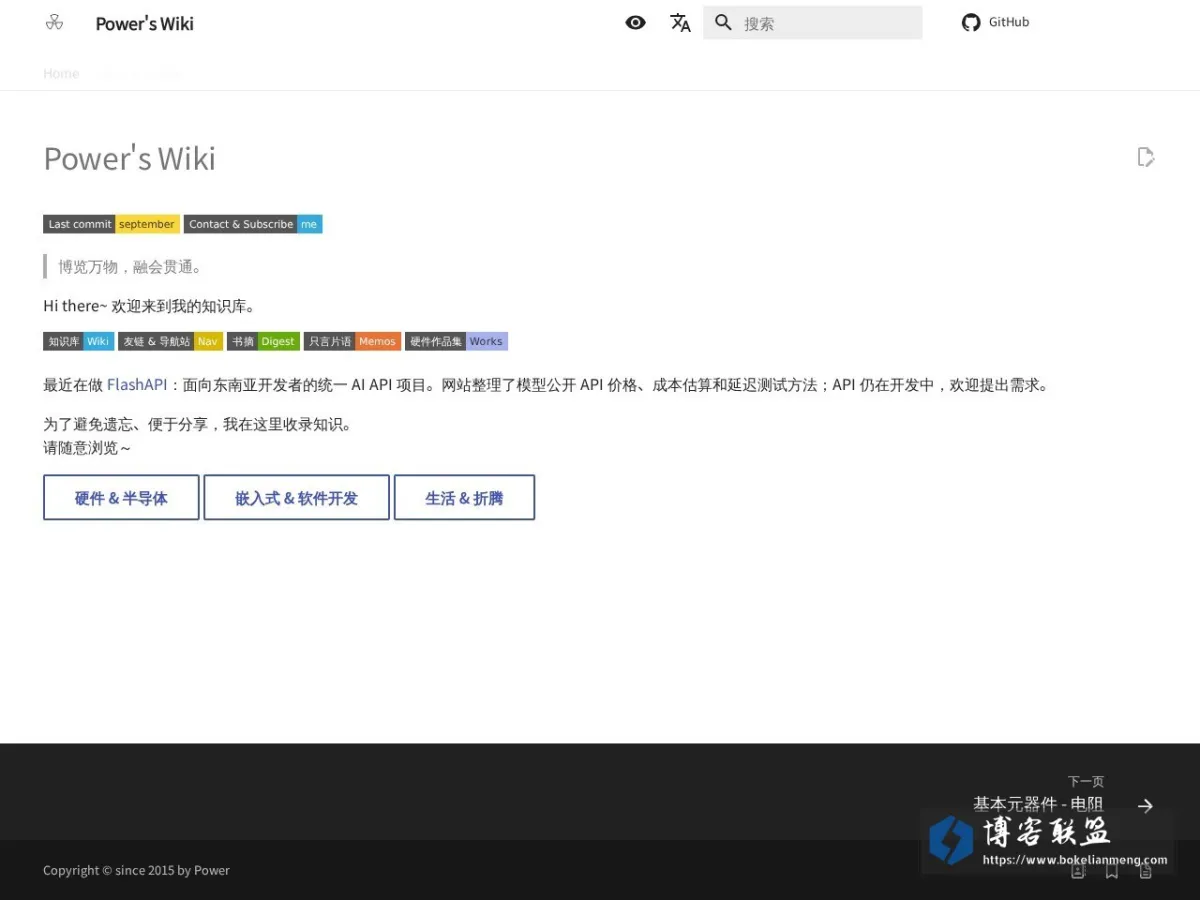Click the 请随意浏览～ text line
1200x900 pixels.
(87, 447)
